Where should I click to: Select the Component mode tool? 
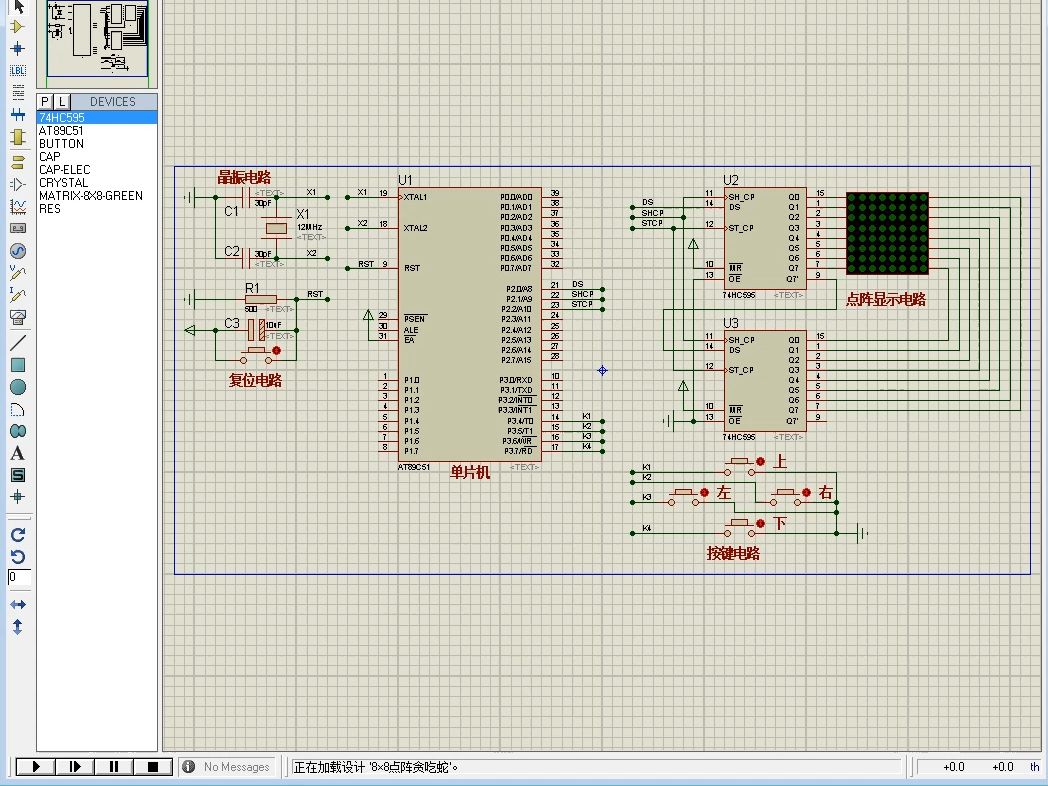pyautogui.click(x=17, y=27)
